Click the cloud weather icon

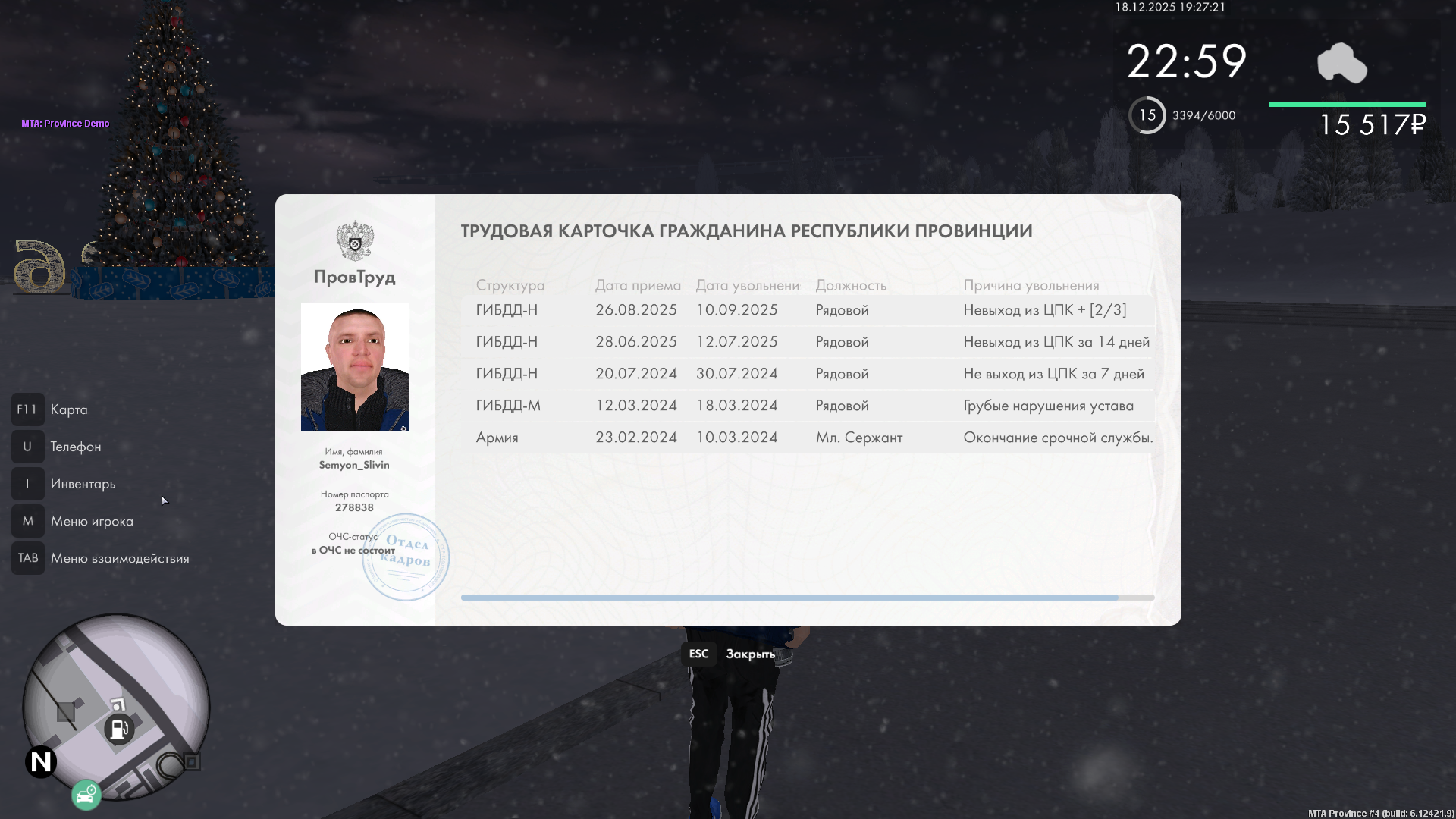click(x=1341, y=63)
